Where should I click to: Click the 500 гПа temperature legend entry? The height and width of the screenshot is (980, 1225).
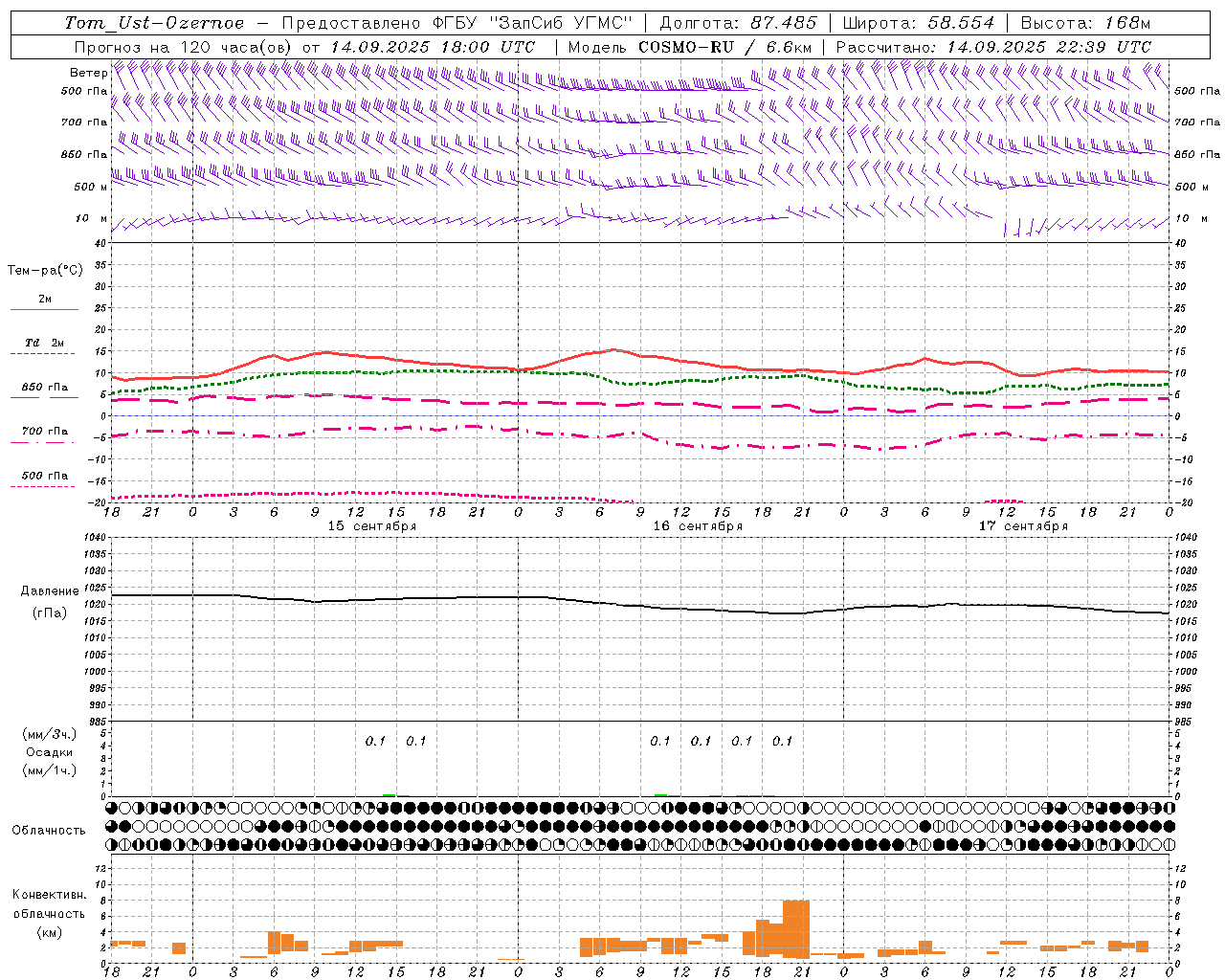[x=44, y=476]
